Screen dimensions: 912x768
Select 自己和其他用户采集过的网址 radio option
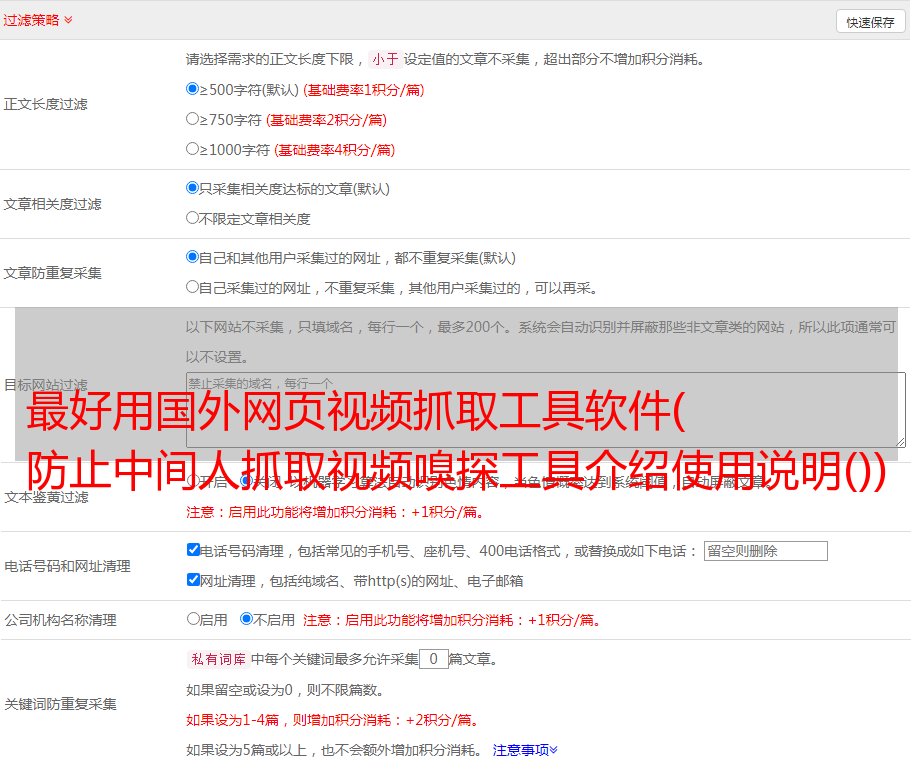[193, 257]
